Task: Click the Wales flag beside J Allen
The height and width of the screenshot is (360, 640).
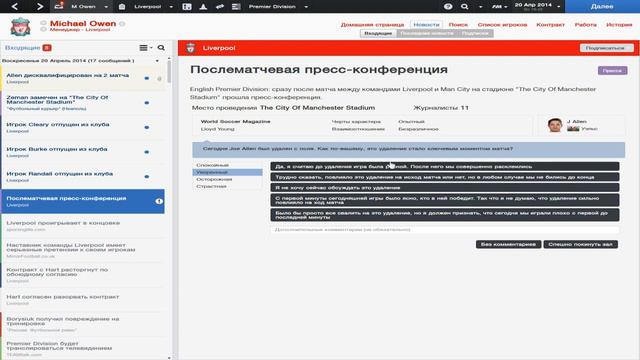Action: coord(573,129)
